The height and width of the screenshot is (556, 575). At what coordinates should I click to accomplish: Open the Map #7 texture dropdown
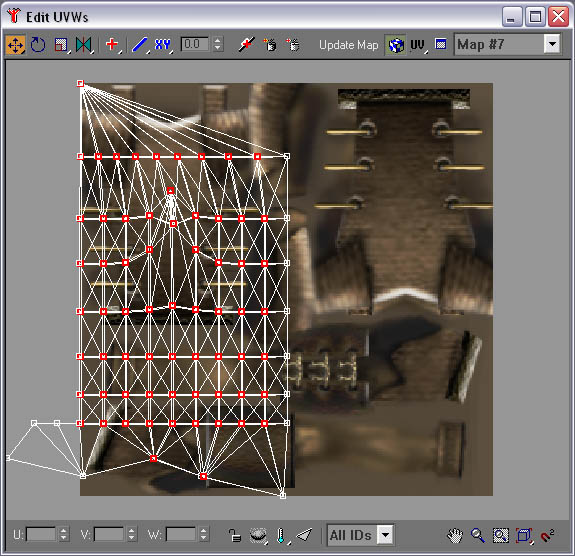point(552,44)
